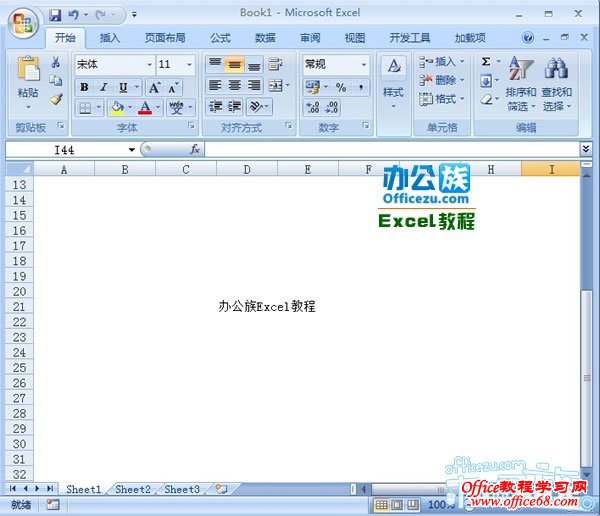Click the Paste clipboard icon
Image resolution: width=600 pixels, height=516 pixels.
(x=28, y=69)
